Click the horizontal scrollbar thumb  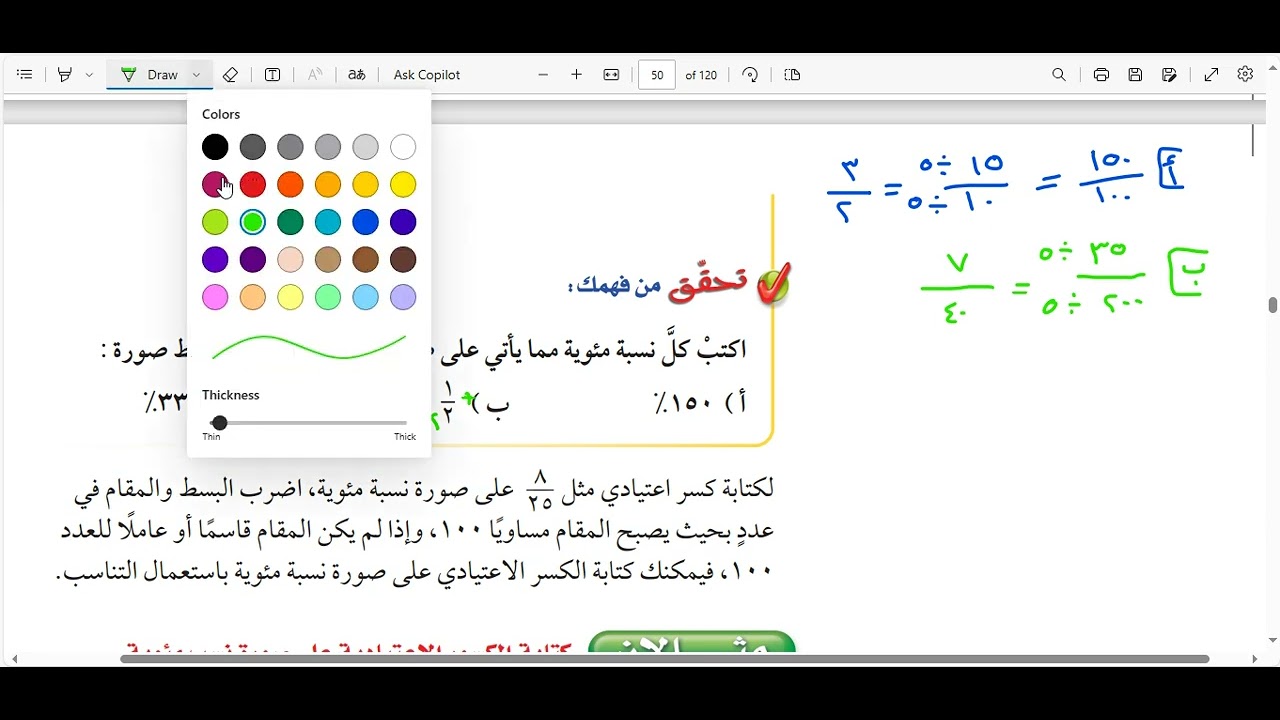tap(664, 659)
